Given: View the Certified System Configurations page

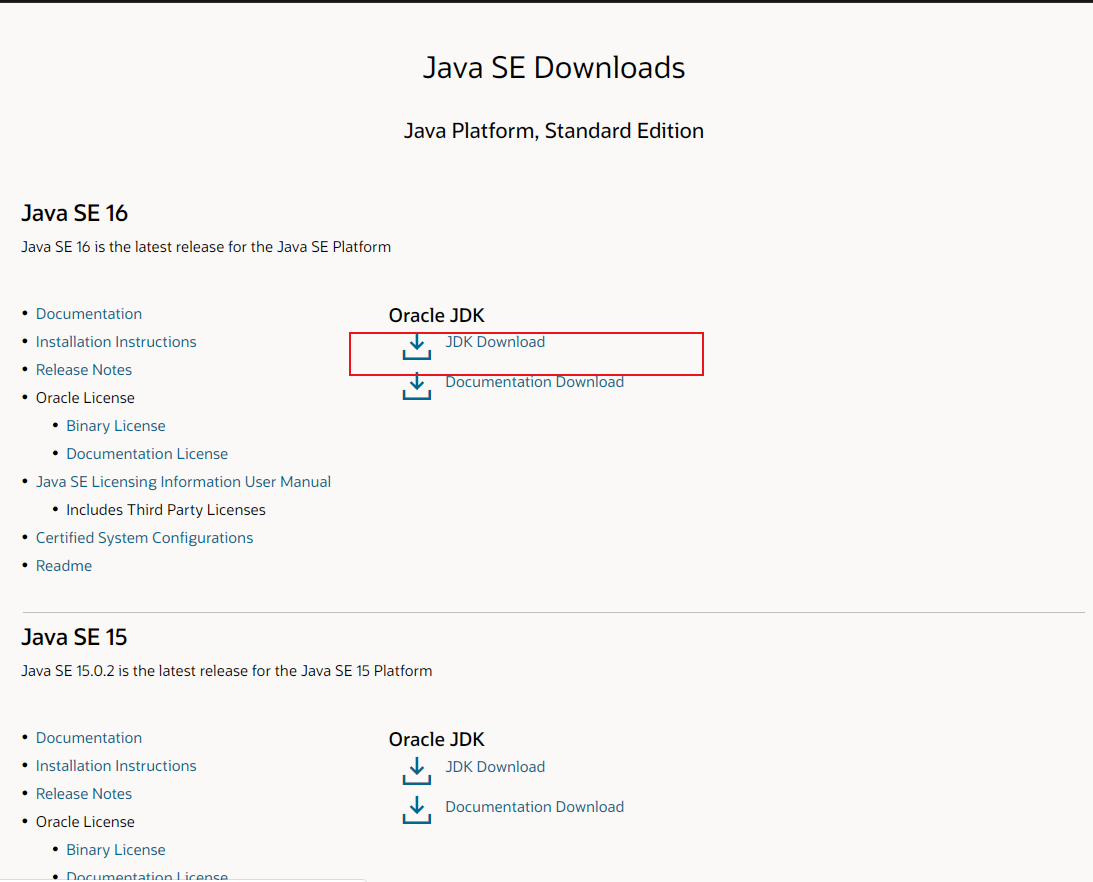Looking at the screenshot, I should 144,537.
